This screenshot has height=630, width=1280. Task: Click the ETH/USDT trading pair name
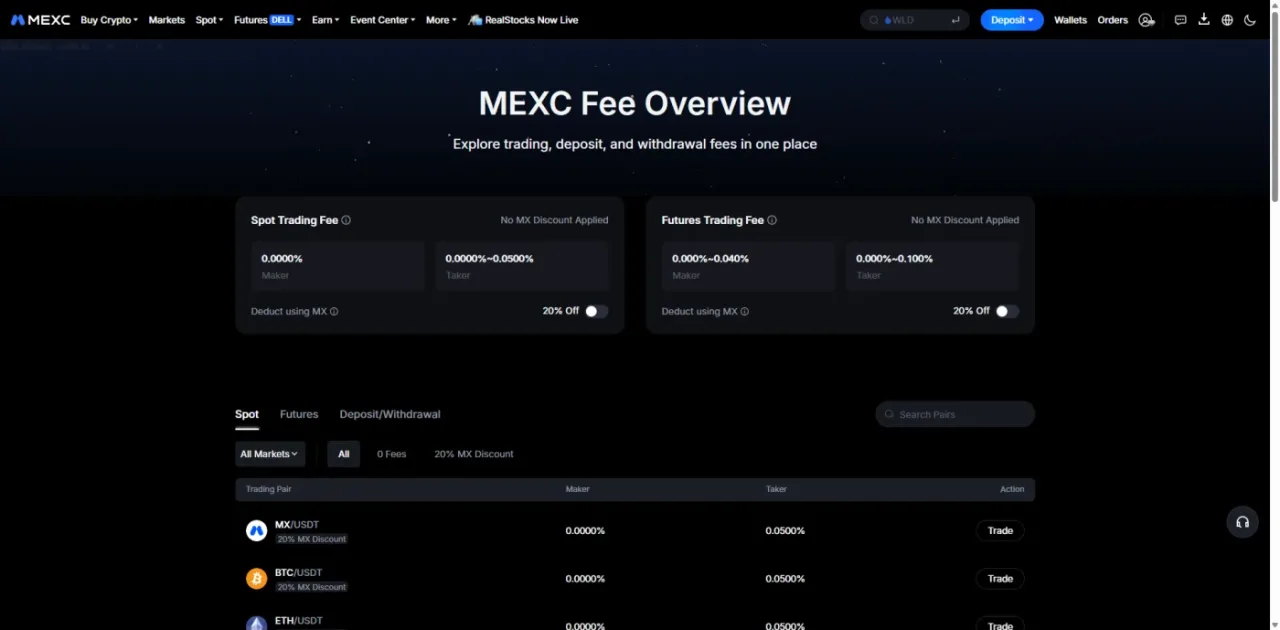point(299,621)
